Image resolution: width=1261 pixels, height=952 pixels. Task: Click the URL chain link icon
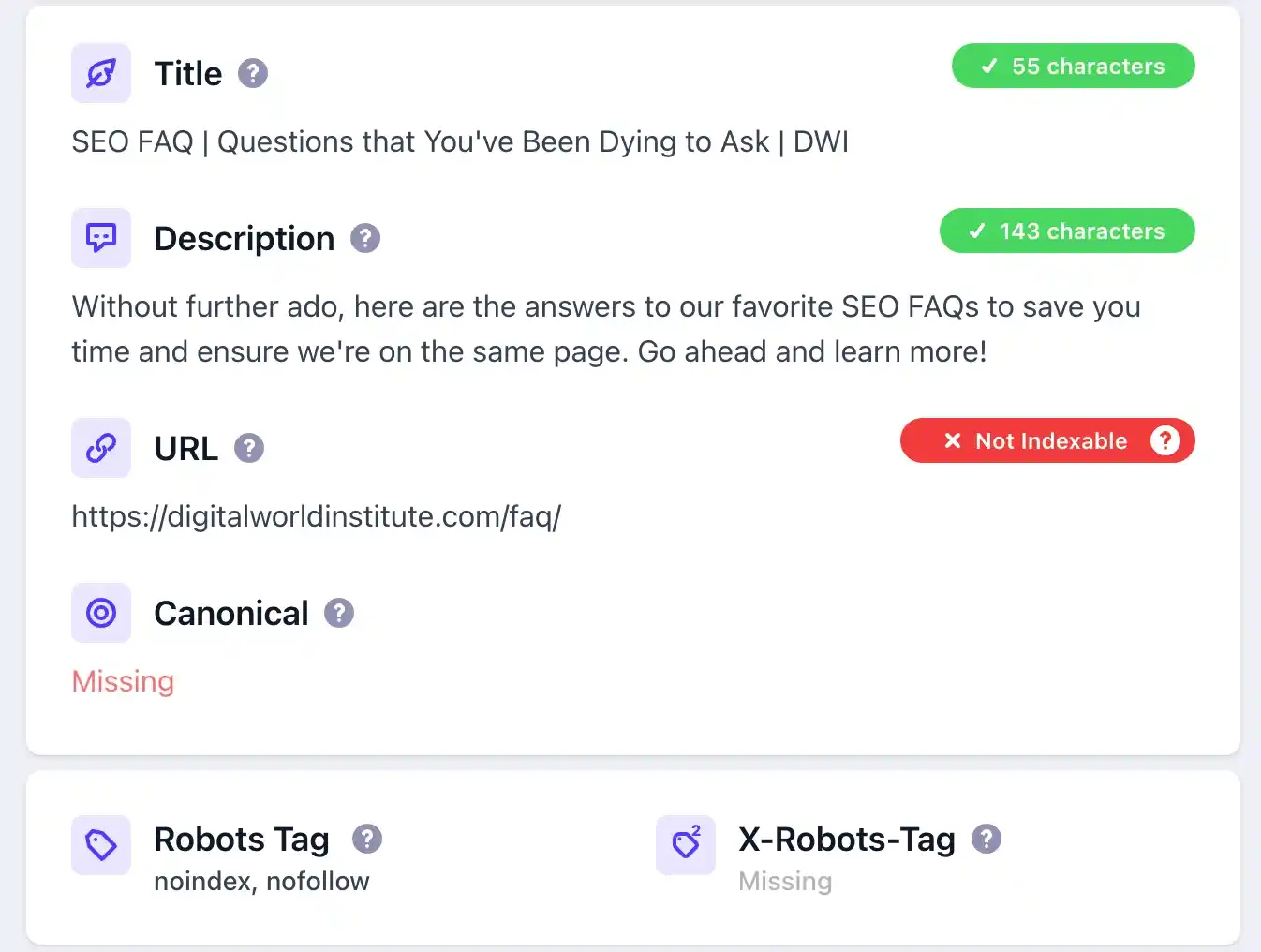coord(101,448)
